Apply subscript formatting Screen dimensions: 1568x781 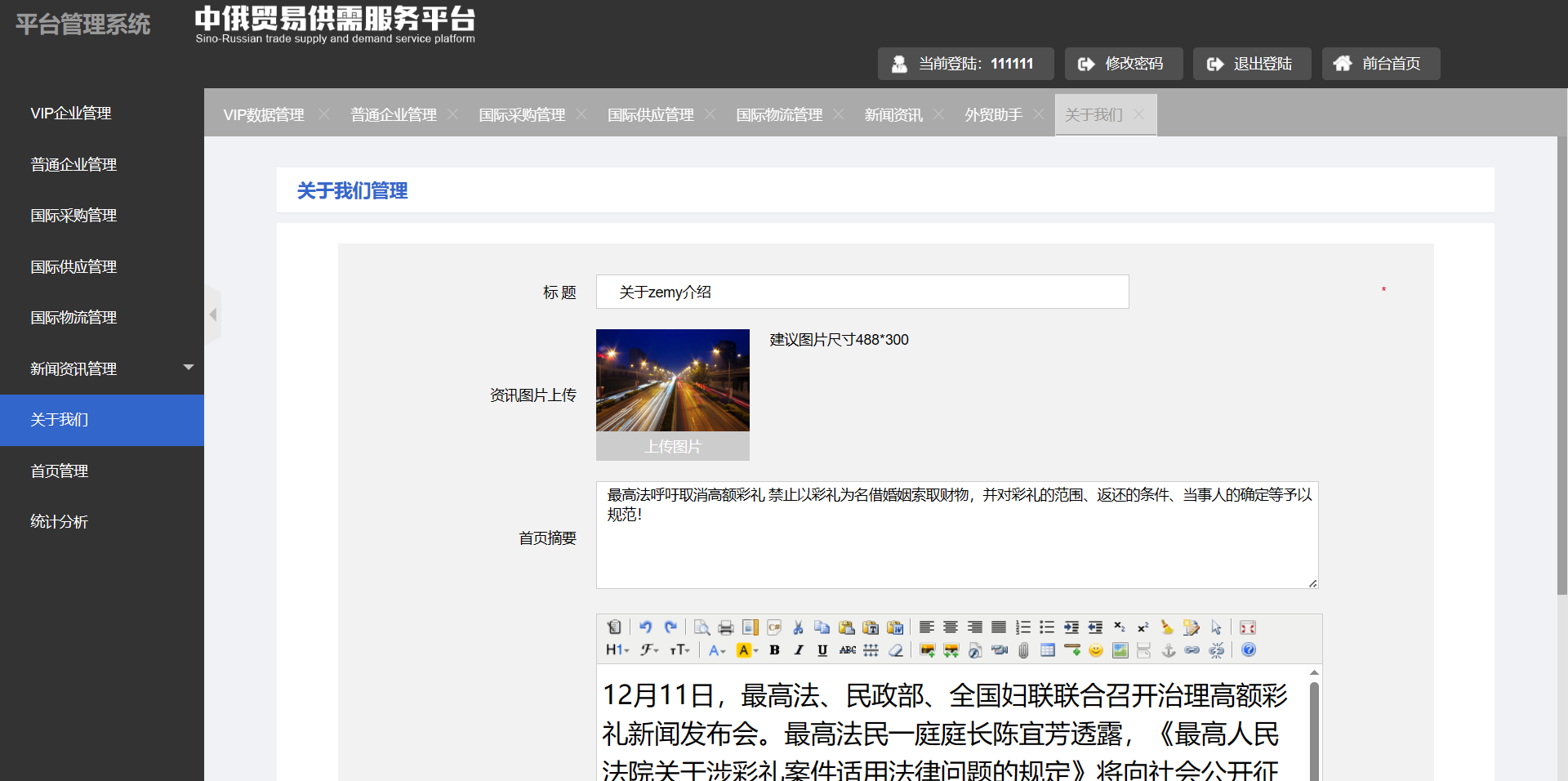[x=1119, y=627]
